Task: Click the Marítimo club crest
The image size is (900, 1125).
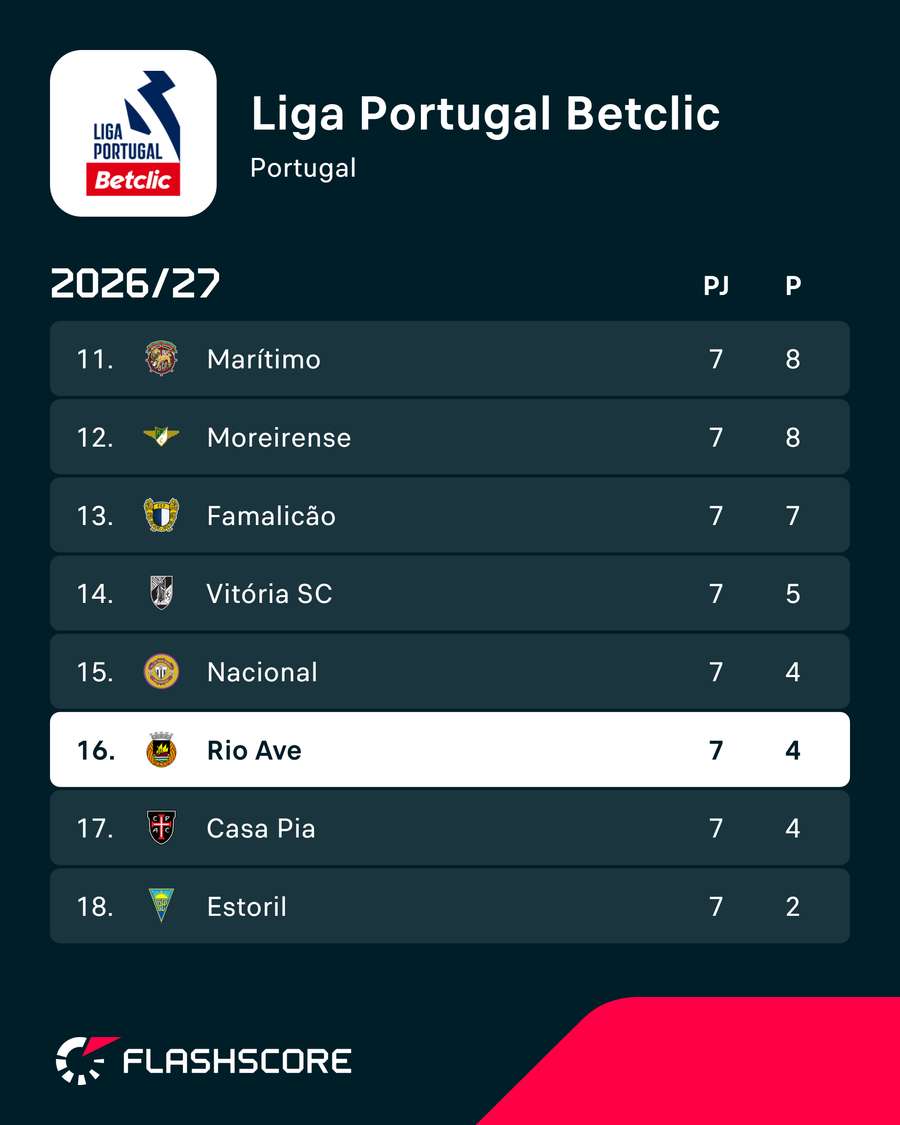Action: [161, 358]
